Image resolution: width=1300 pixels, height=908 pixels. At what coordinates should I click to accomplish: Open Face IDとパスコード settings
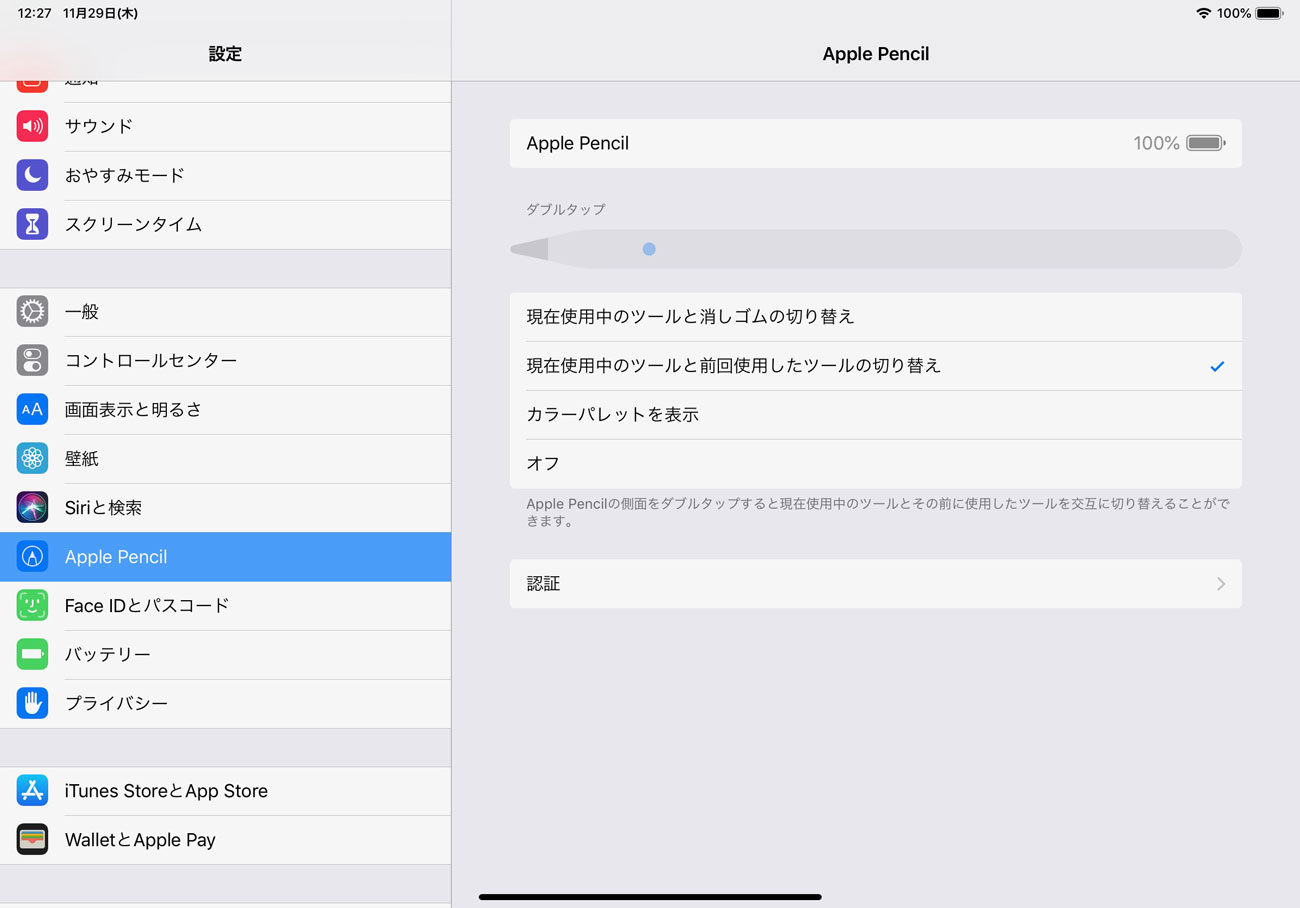[x=225, y=606]
